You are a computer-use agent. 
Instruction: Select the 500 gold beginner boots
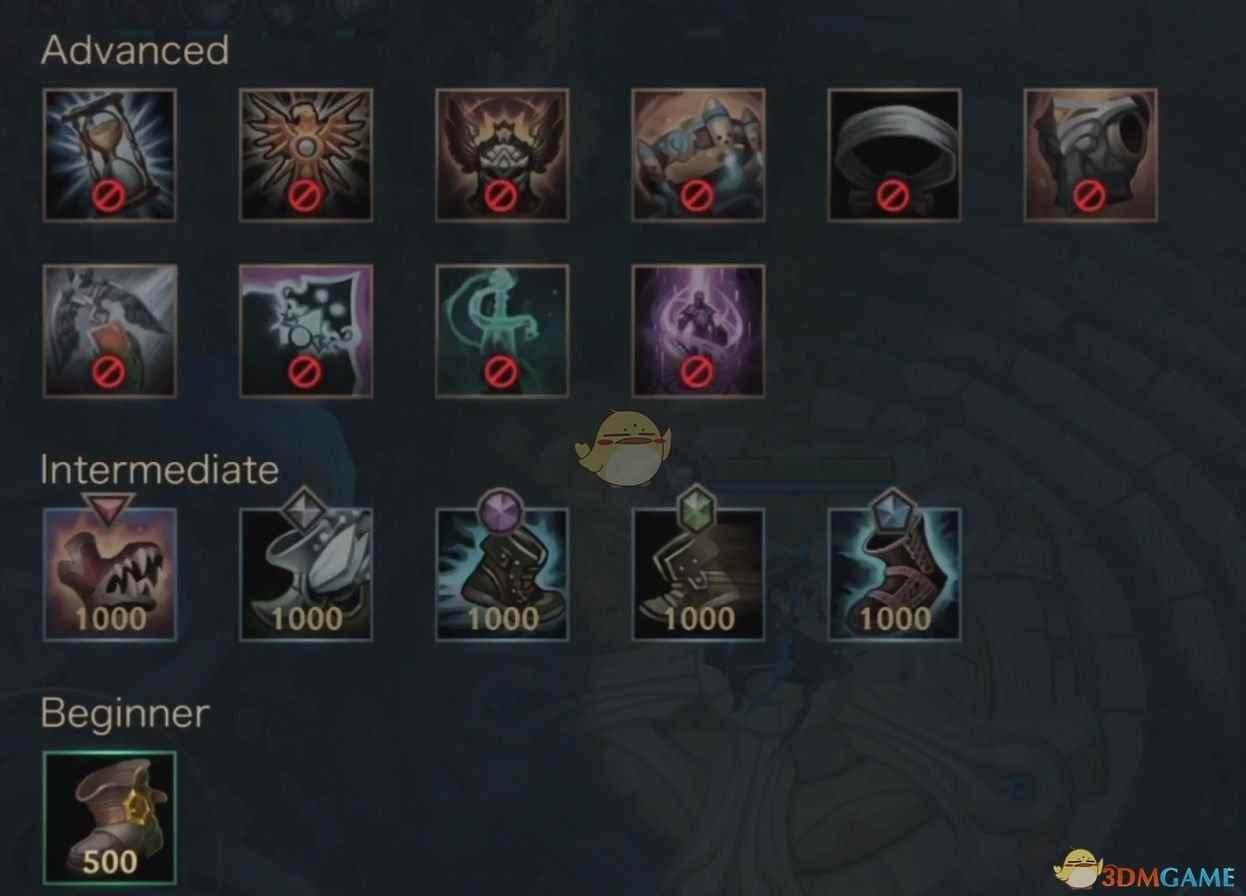tap(110, 818)
